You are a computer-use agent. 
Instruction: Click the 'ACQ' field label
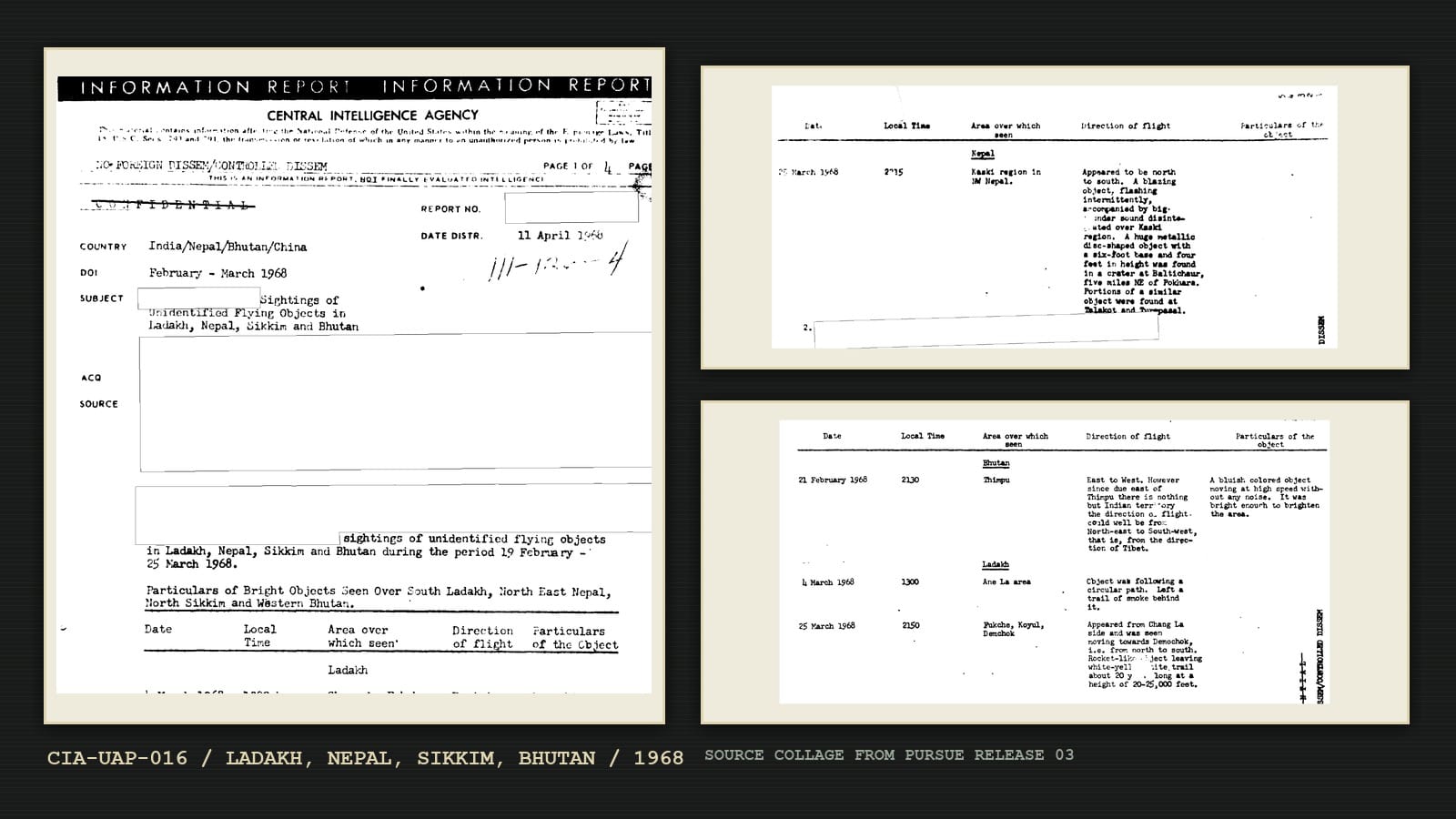pos(90,378)
